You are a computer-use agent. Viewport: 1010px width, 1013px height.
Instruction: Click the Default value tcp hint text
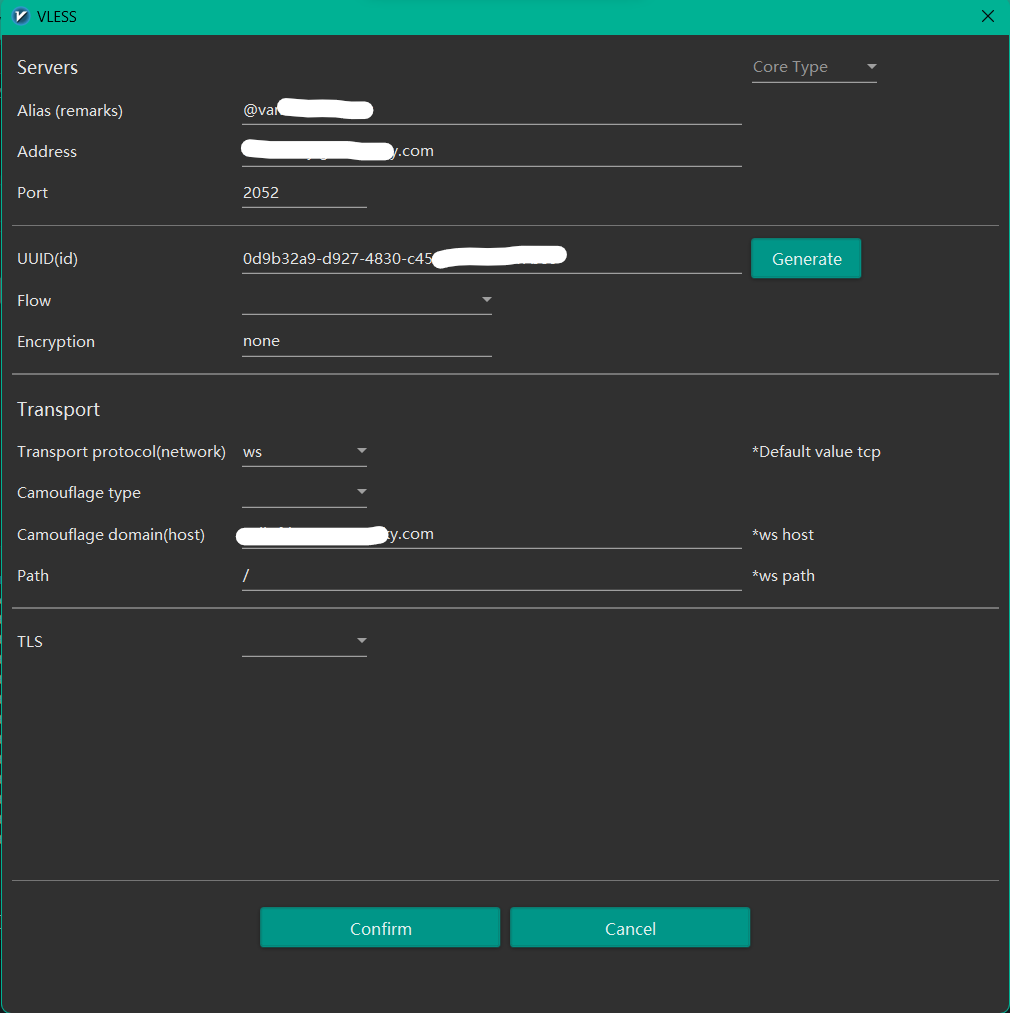click(816, 451)
